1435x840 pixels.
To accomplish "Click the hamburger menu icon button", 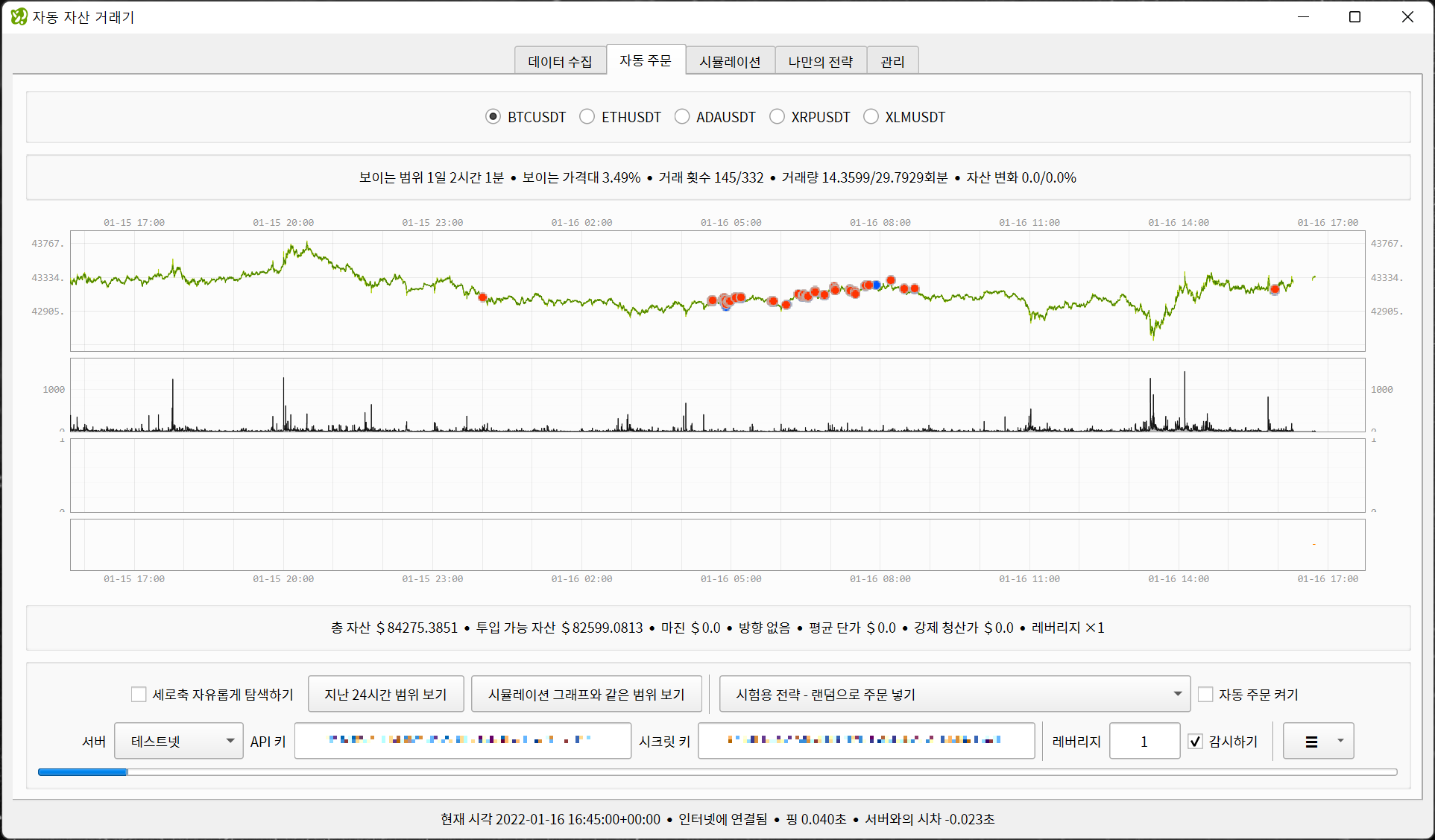I will (x=1311, y=742).
